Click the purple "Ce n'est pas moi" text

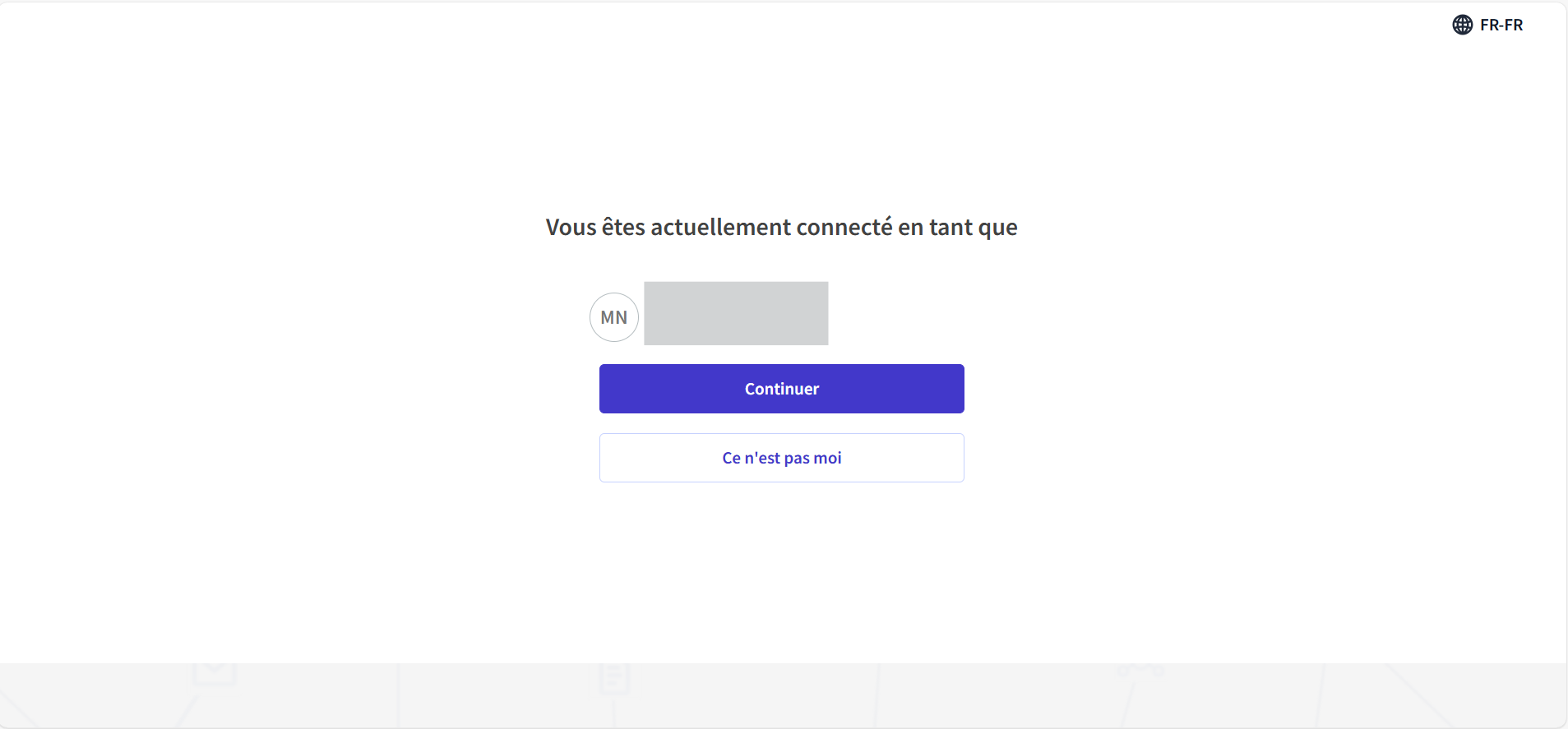click(781, 458)
